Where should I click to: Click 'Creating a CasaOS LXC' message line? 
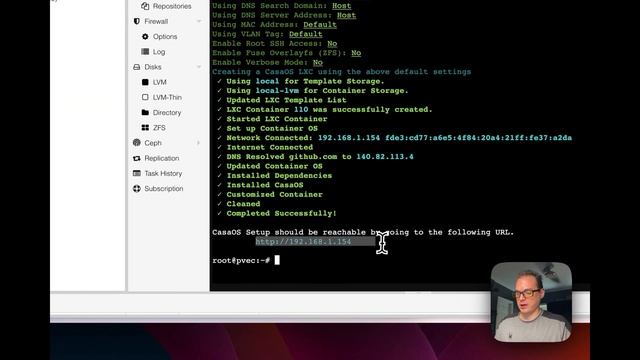point(341,72)
